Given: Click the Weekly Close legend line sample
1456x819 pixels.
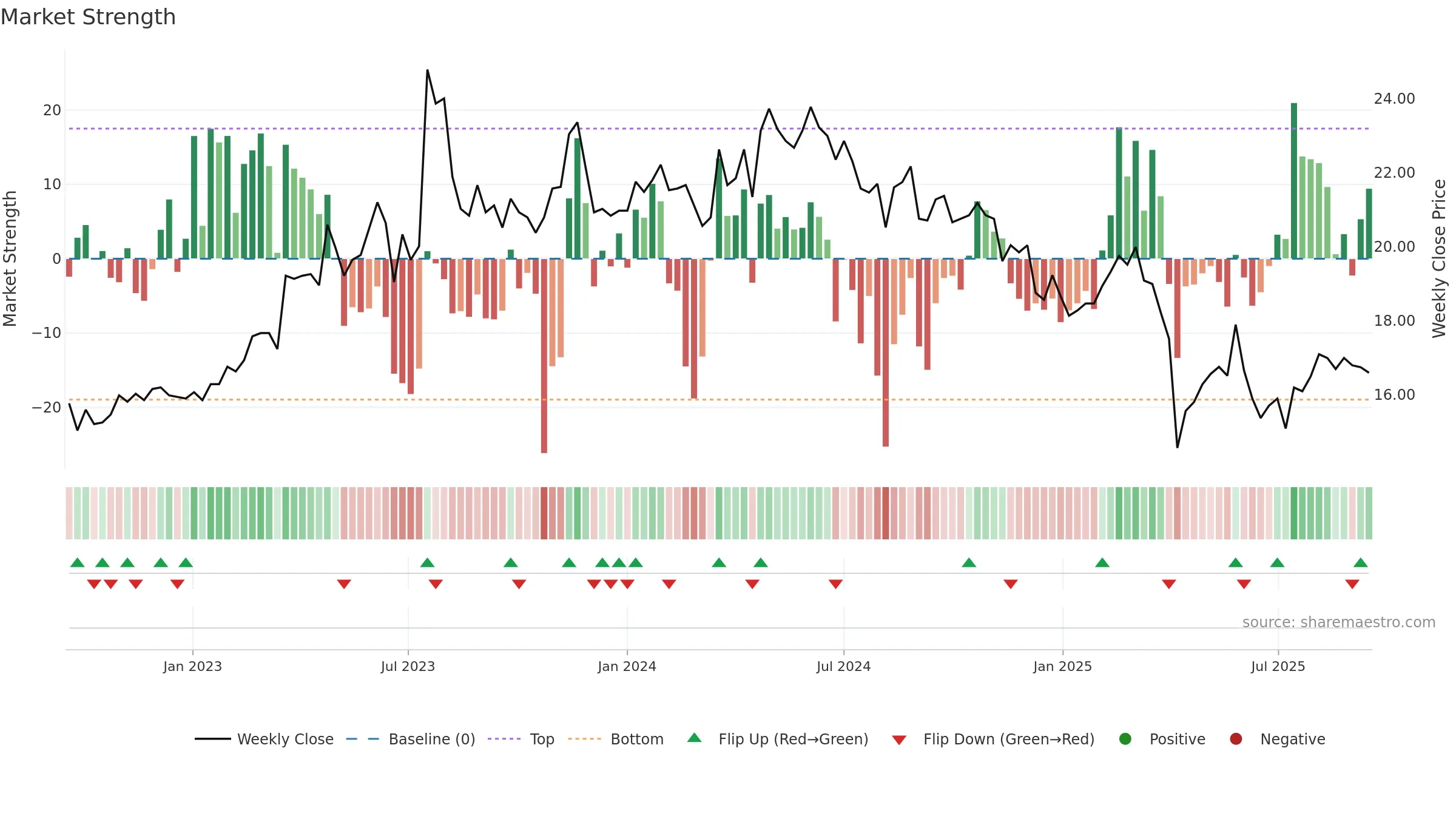Looking at the screenshot, I should [212, 739].
